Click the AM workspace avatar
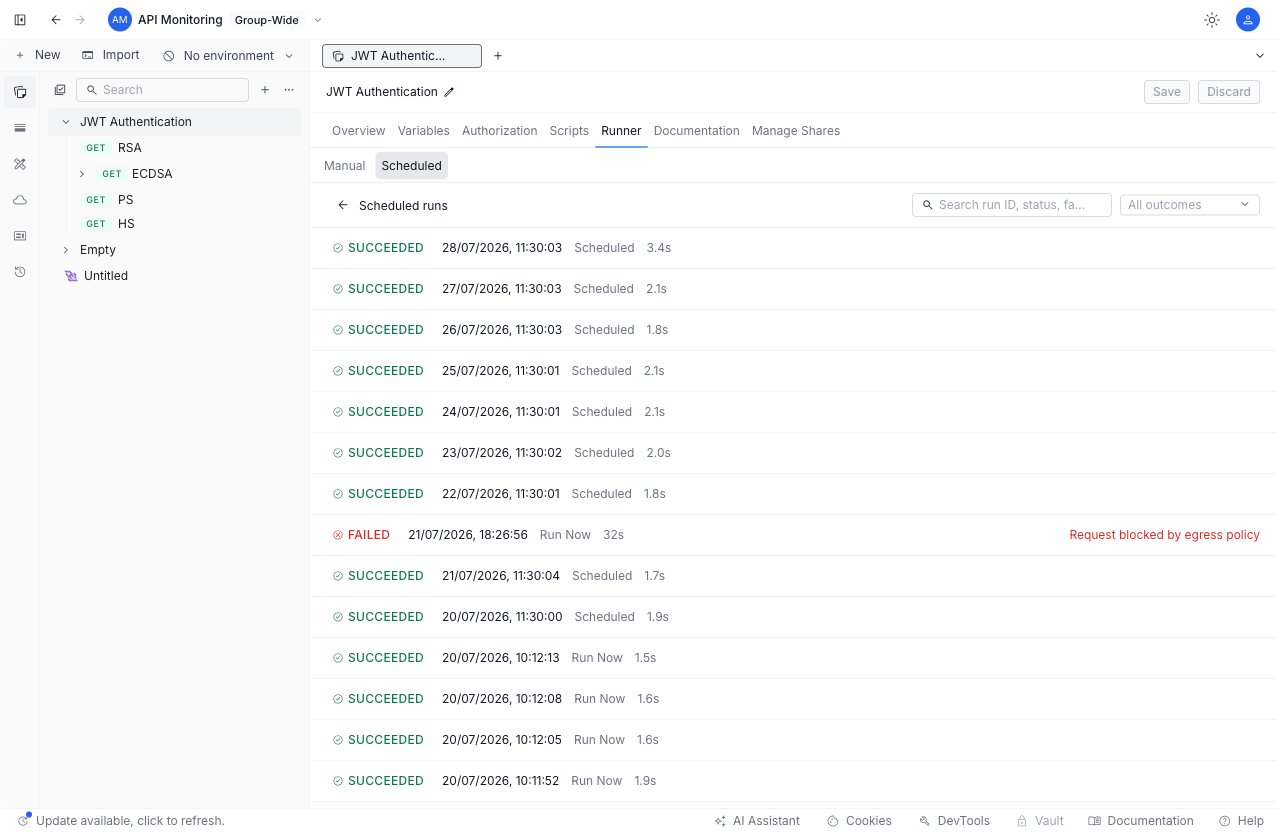The width and height of the screenshot is (1280, 832). (120, 20)
